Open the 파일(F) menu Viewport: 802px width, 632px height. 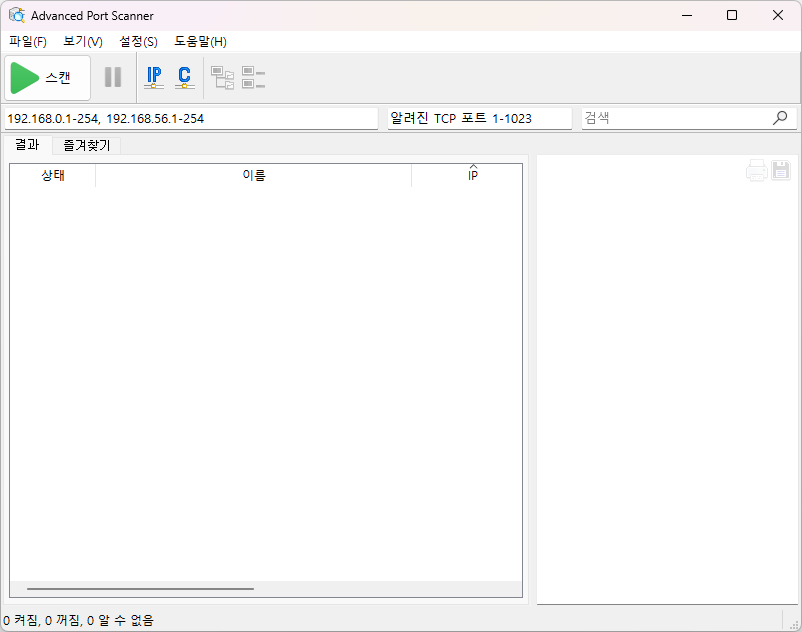click(28, 42)
